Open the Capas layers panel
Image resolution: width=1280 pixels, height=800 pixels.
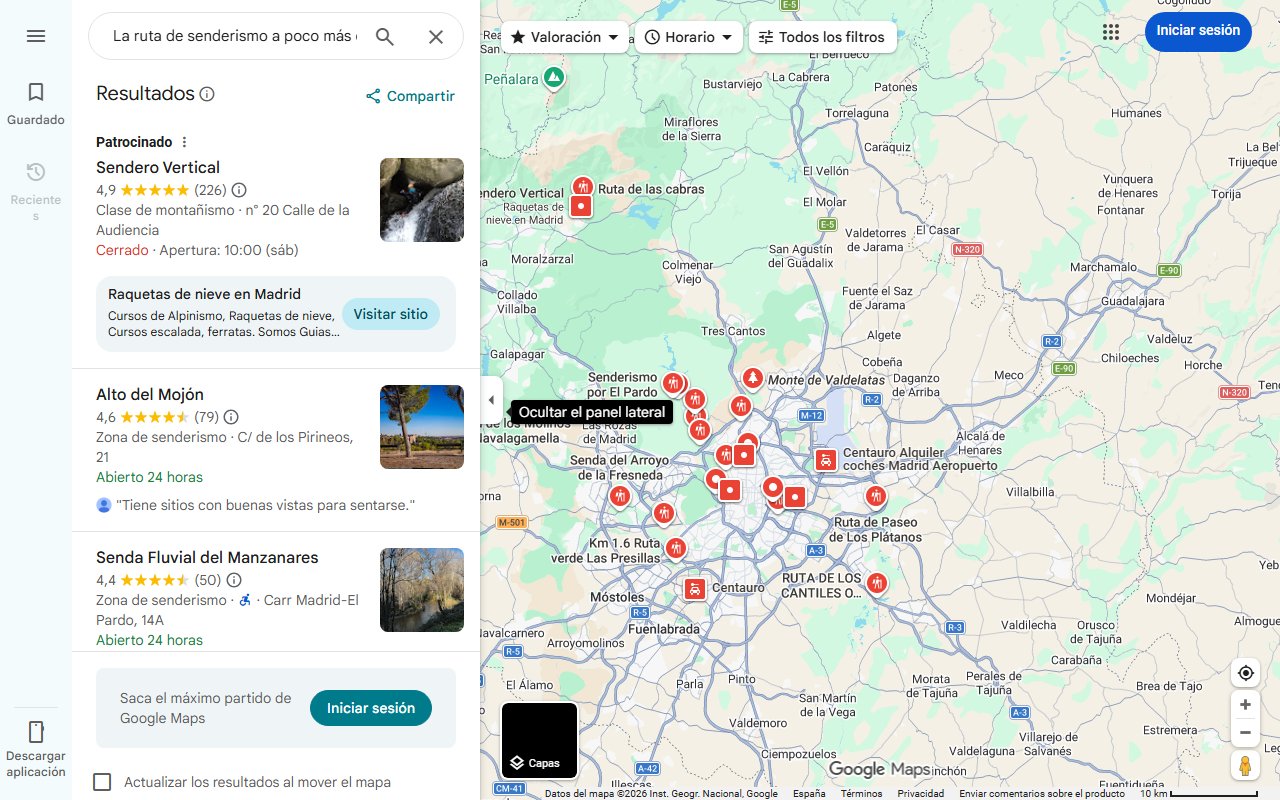539,740
